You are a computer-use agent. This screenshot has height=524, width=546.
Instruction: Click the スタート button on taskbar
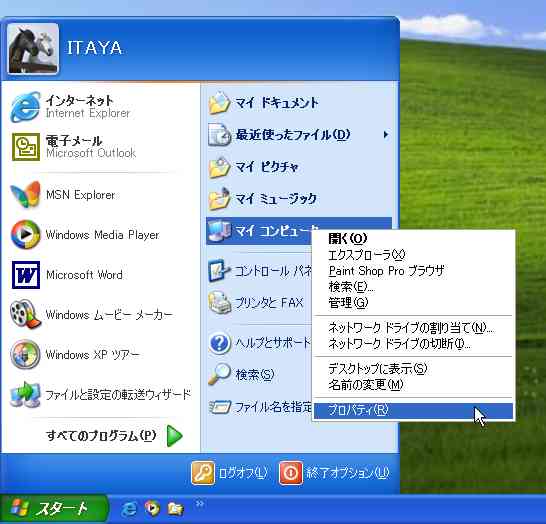pos(54,509)
